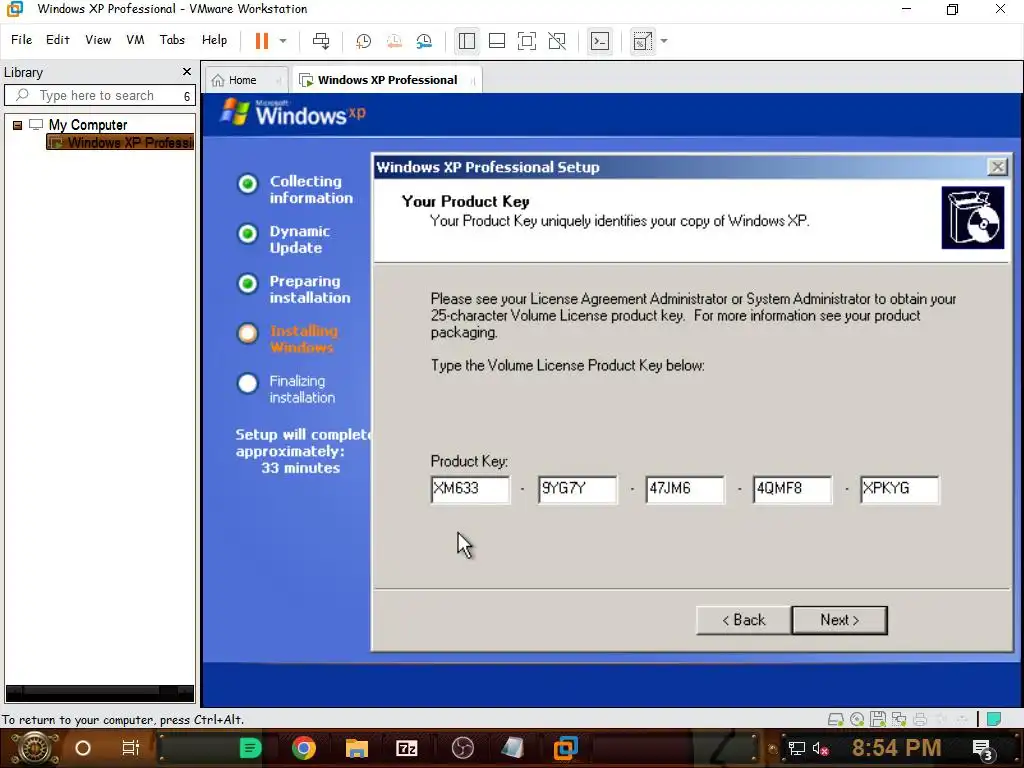This screenshot has height=768, width=1024.
Task: Open the console view terminal icon
Action: pos(600,41)
